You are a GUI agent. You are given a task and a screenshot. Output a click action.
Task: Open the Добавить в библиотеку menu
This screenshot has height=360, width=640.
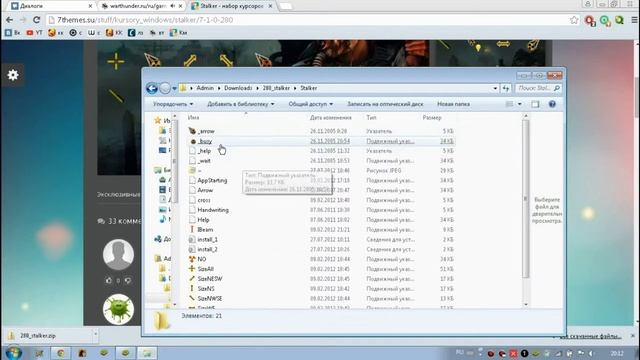coord(240,104)
